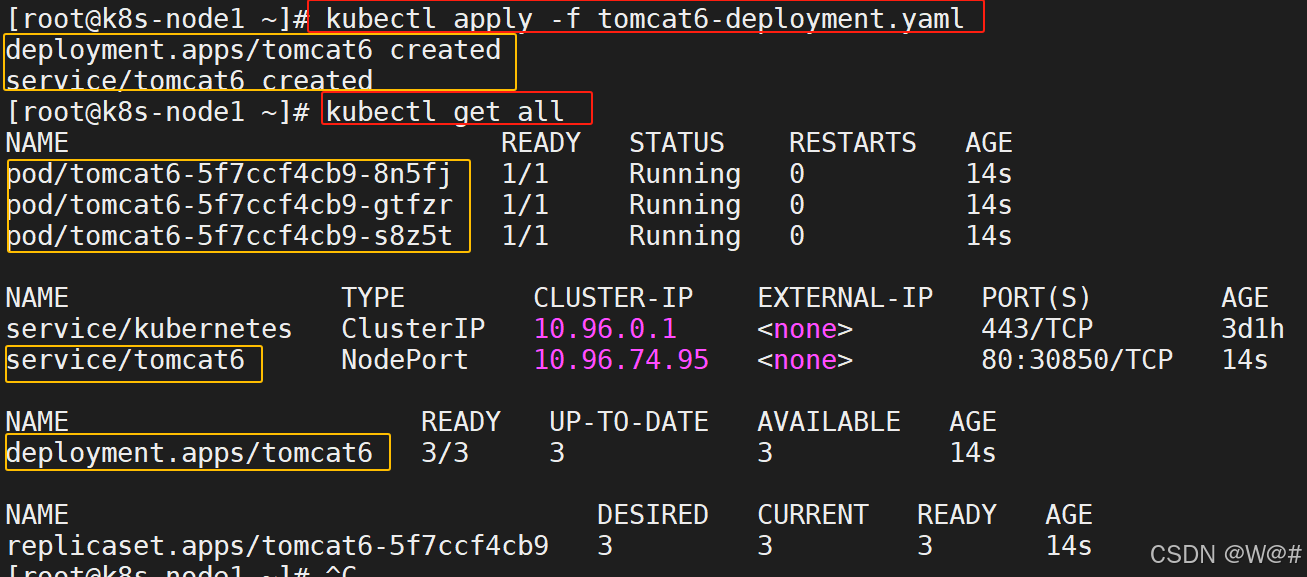Screen dimensions: 1307x577
Task: Click the UP-TO-DATE column header
Action: pyautogui.click(x=629, y=422)
